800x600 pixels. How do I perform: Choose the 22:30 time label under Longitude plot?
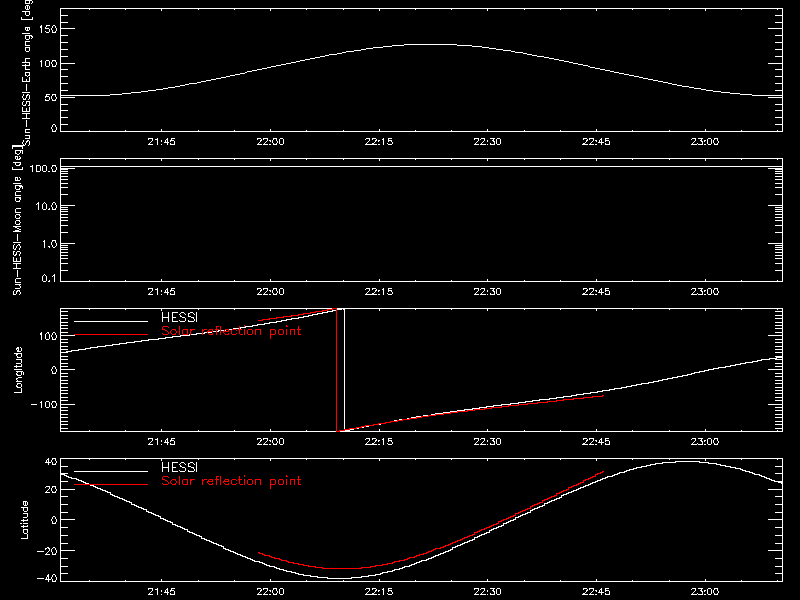[487, 442]
